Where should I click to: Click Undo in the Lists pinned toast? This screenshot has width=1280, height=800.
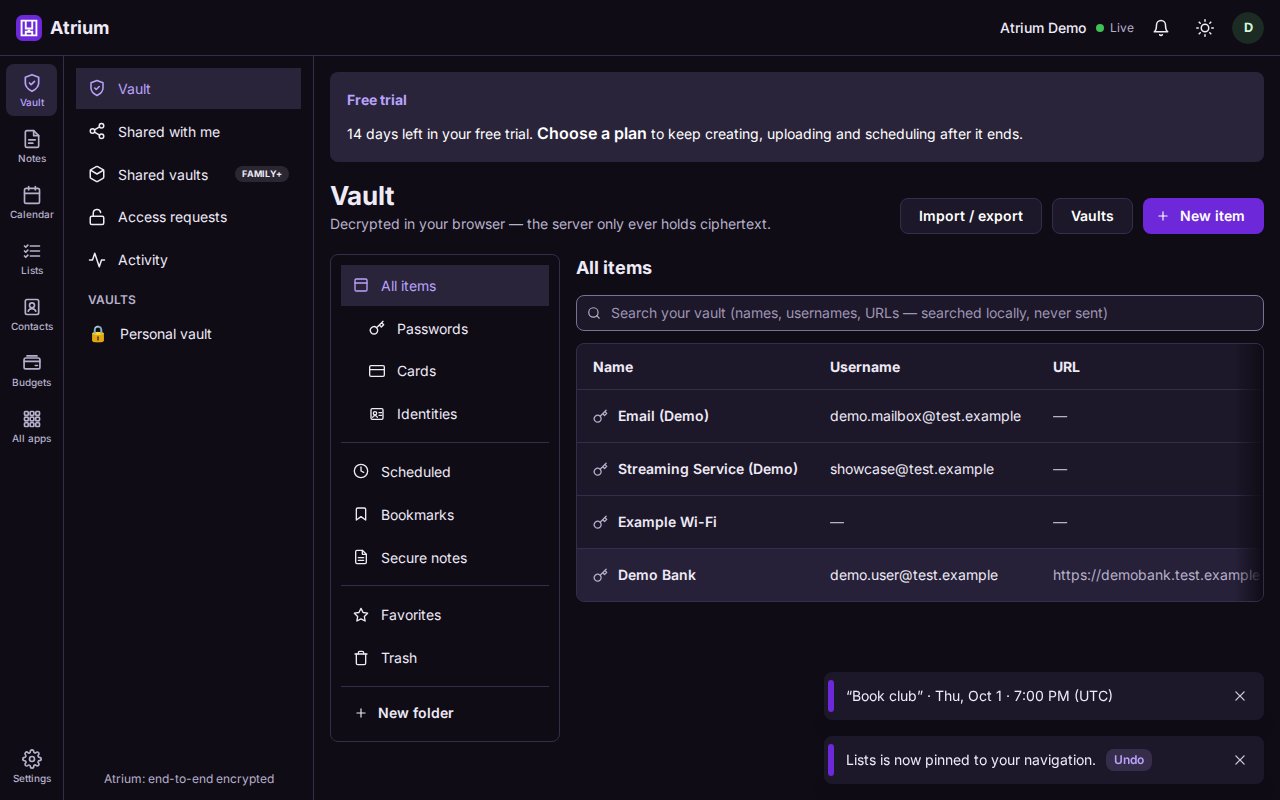click(x=1129, y=760)
